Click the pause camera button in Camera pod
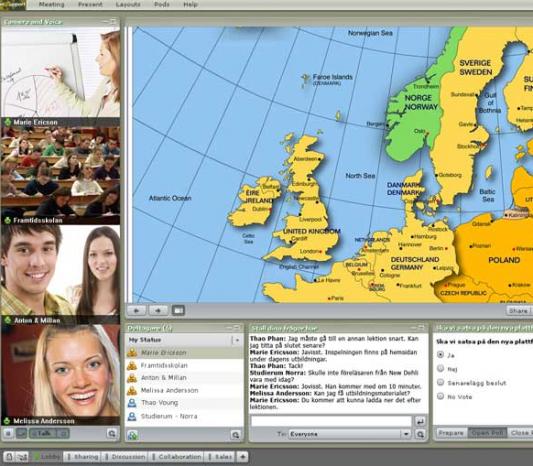The width and height of the screenshot is (533, 466). pyautogui.click(x=8, y=433)
